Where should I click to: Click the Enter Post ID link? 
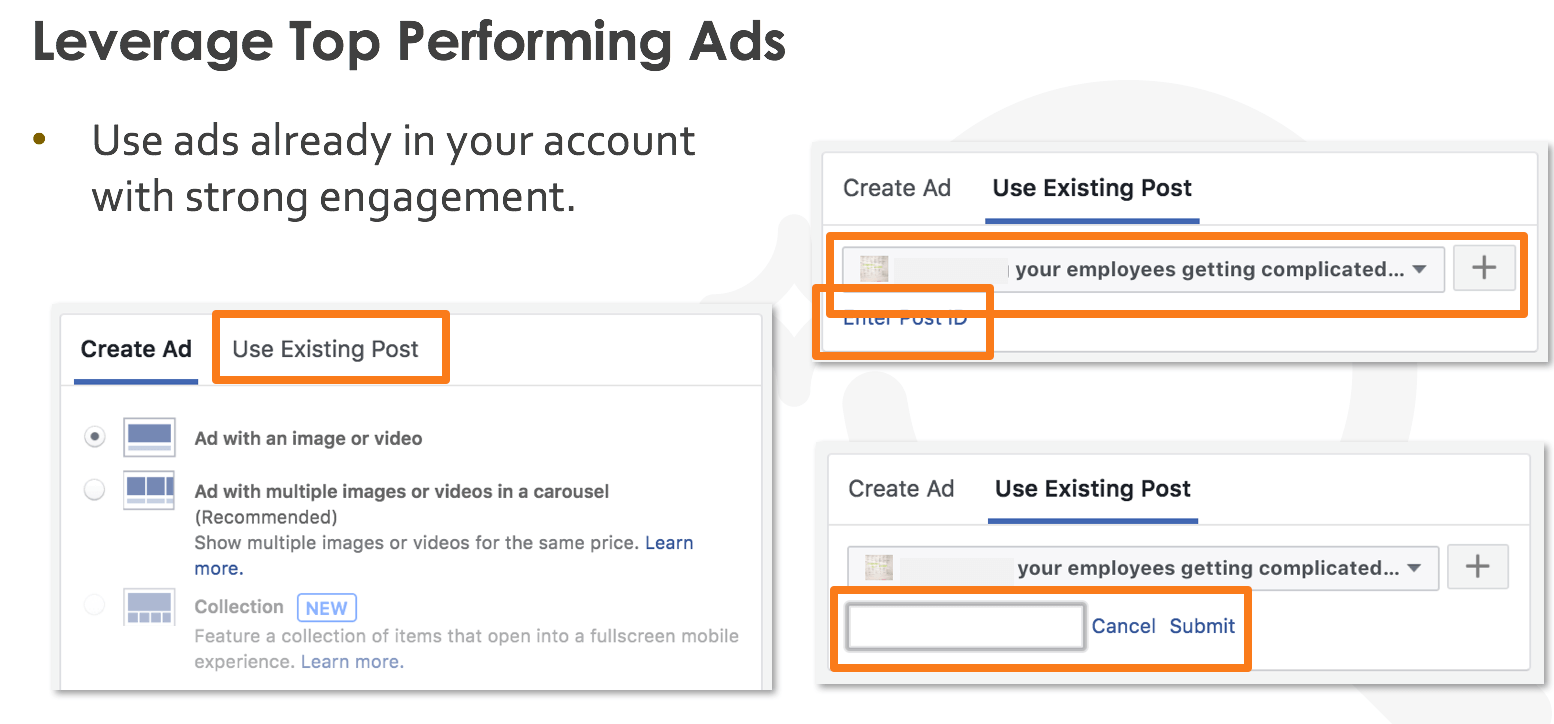pos(905,320)
